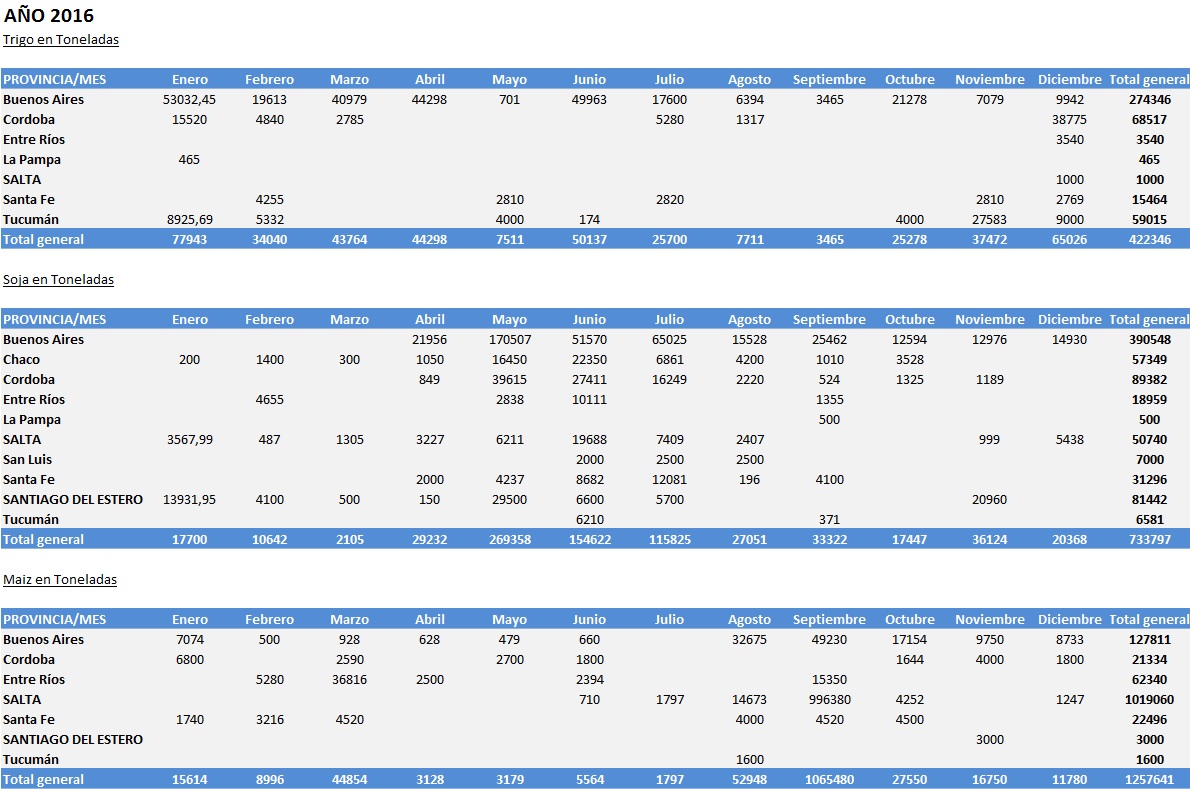Select 'La Pampa' row label in Trigo table

click(32, 159)
